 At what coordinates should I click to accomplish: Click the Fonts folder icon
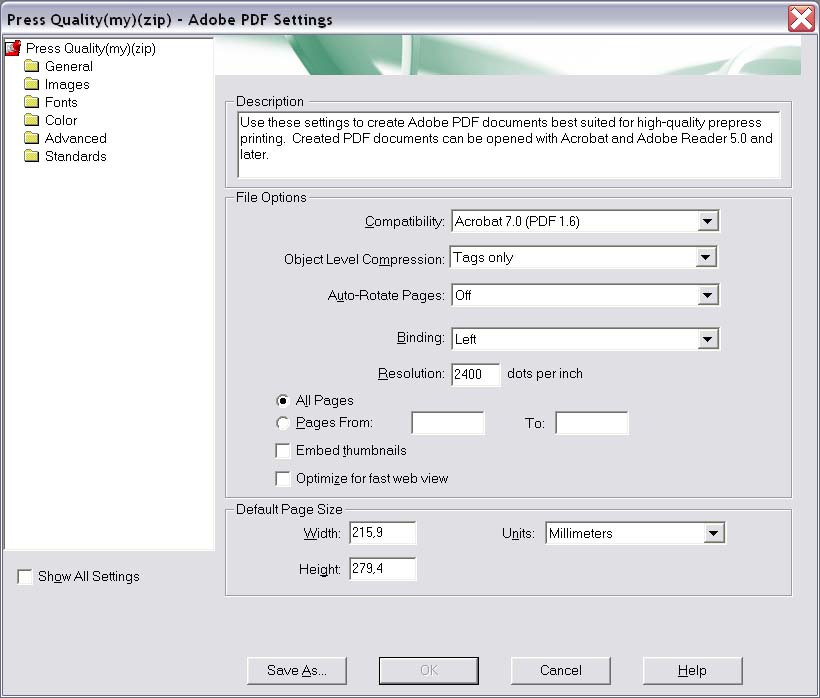[32, 102]
